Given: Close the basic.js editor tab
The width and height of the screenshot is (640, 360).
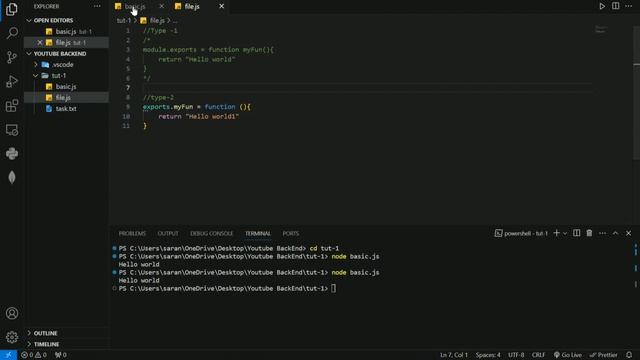Looking at the screenshot, I should (162, 6).
